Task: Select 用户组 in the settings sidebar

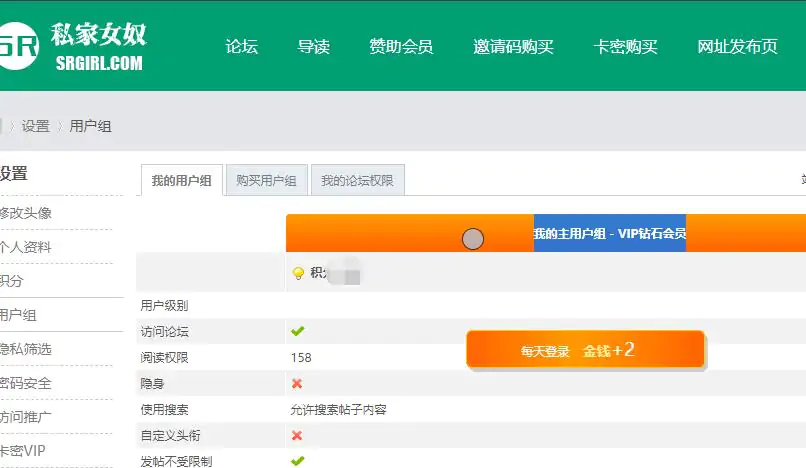Action: (x=19, y=315)
